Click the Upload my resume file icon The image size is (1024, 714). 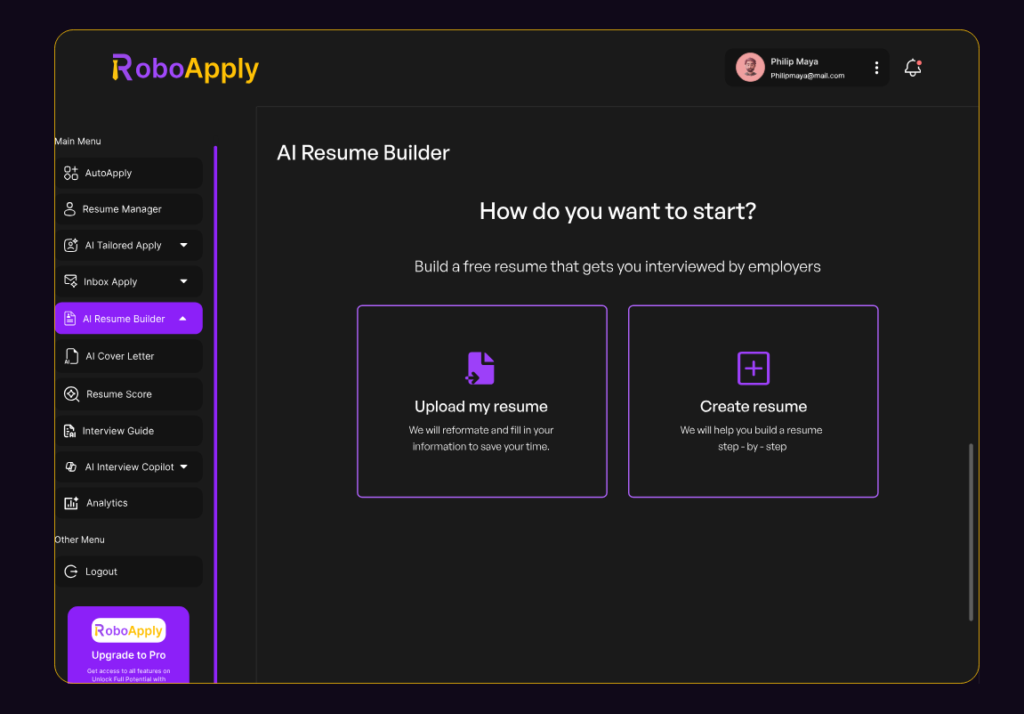pyautogui.click(x=481, y=368)
